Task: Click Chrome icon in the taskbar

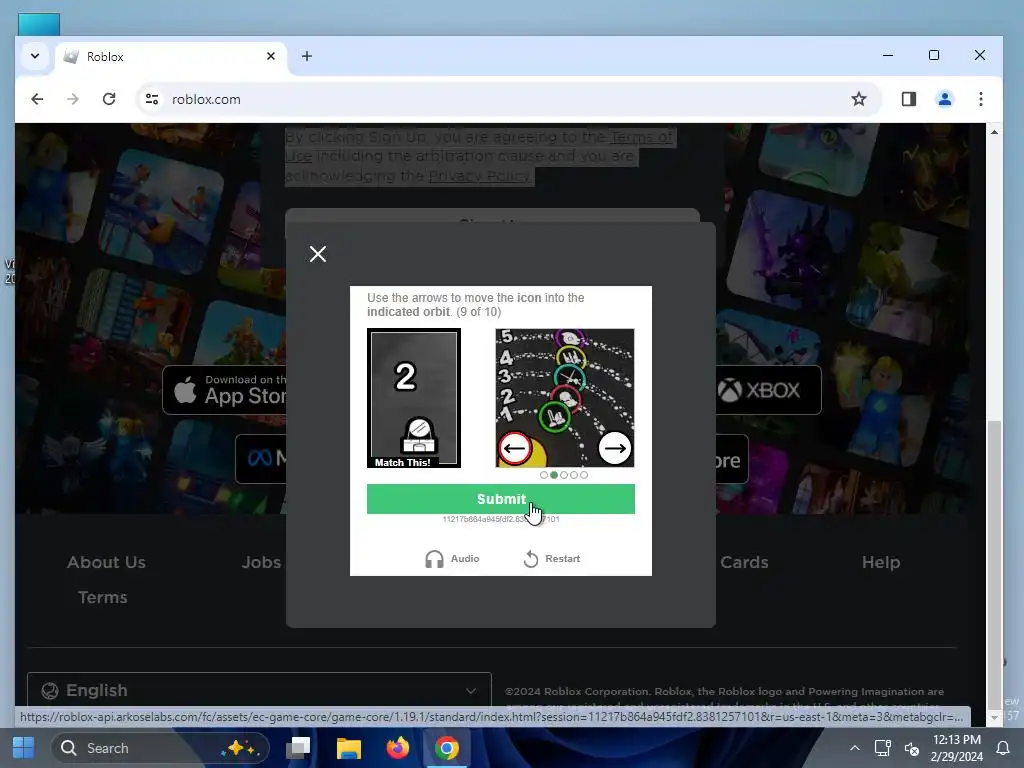Action: 447,748
